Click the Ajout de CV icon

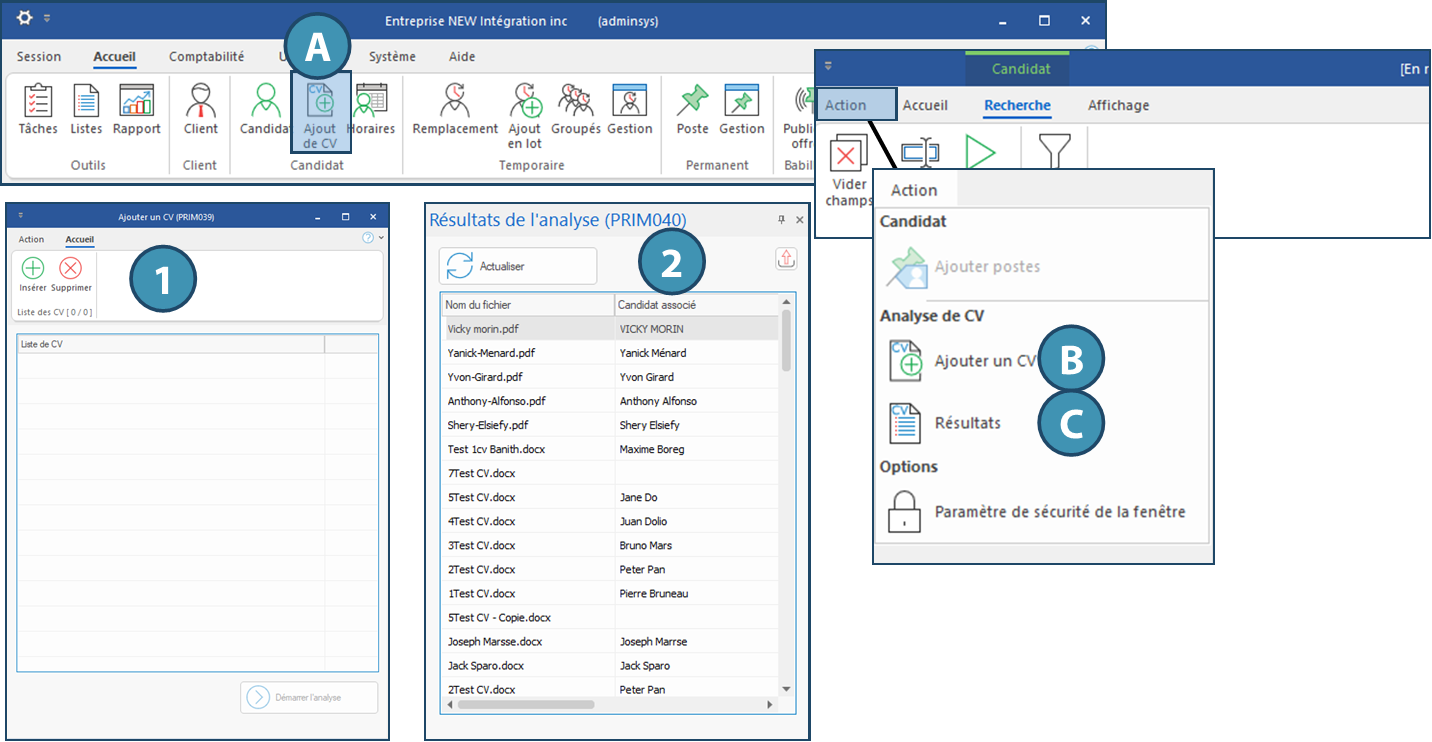click(x=321, y=112)
